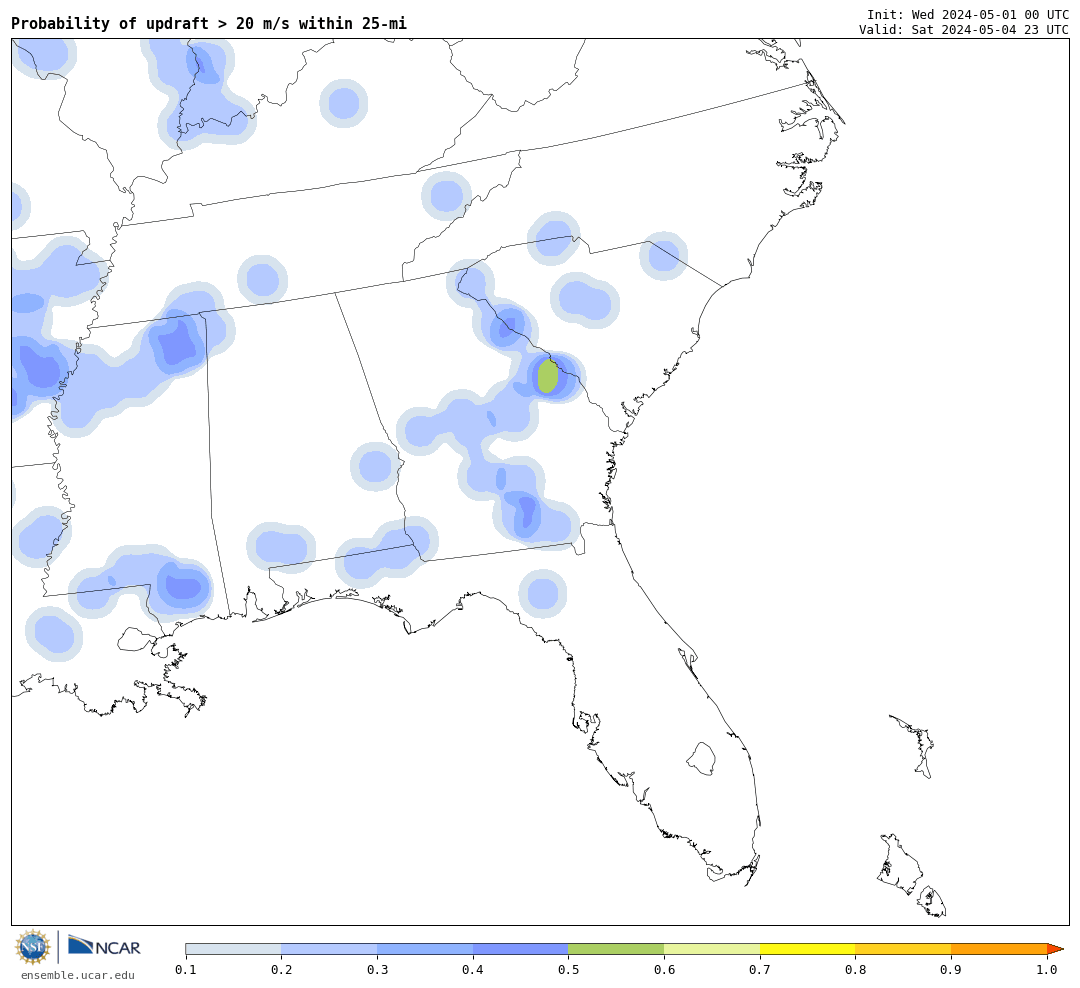Click the plot title 'Probability of updraft > 20 m/s within 25-mi'

(209, 23)
